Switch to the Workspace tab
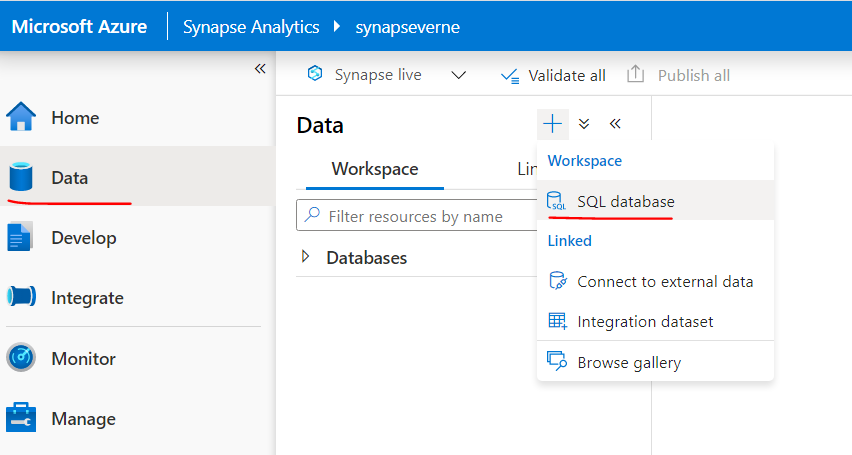This screenshot has width=852, height=455. click(x=375, y=169)
